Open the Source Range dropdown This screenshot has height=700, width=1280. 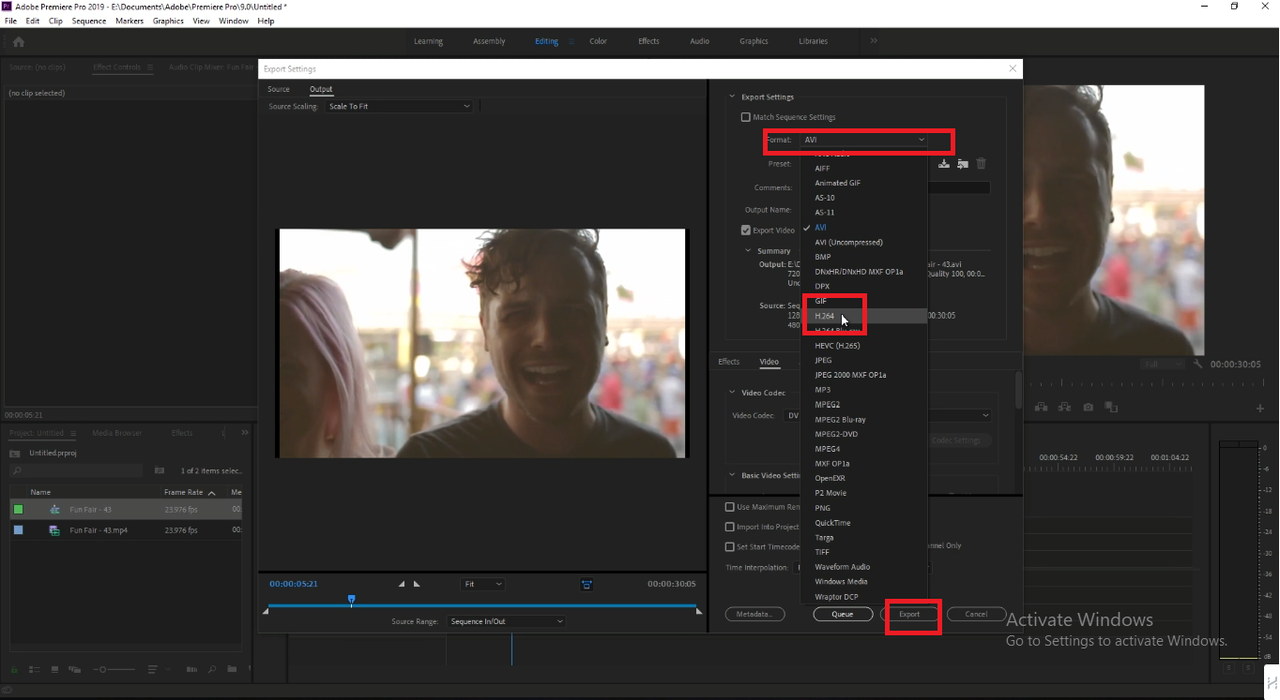(x=506, y=621)
